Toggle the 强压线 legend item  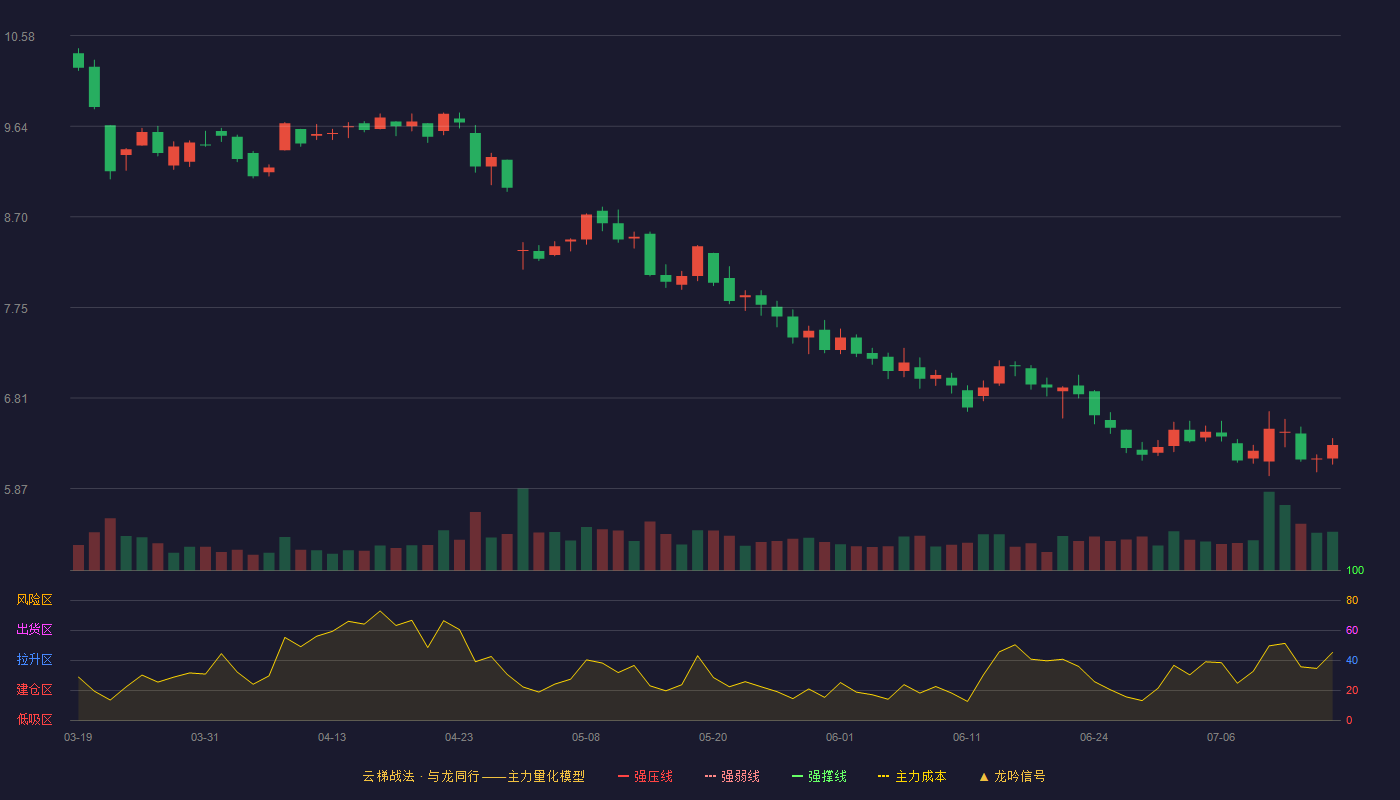(x=645, y=776)
